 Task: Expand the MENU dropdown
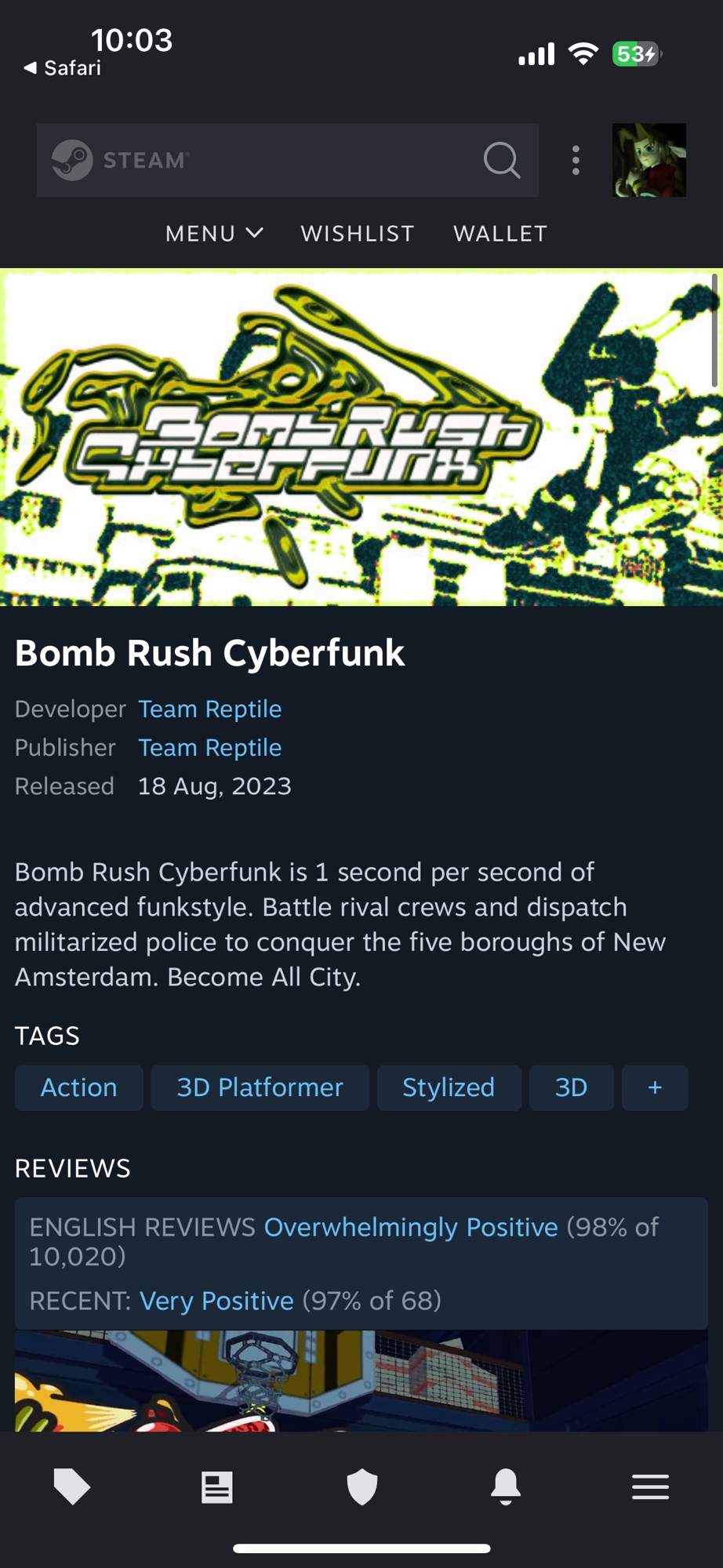pyautogui.click(x=213, y=234)
